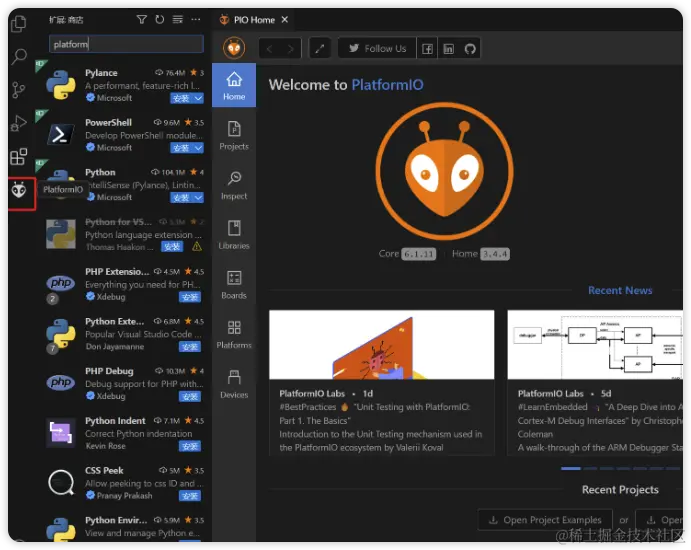Open the Explorer view in activity bar
The height and width of the screenshot is (550, 691).
pos(19,23)
